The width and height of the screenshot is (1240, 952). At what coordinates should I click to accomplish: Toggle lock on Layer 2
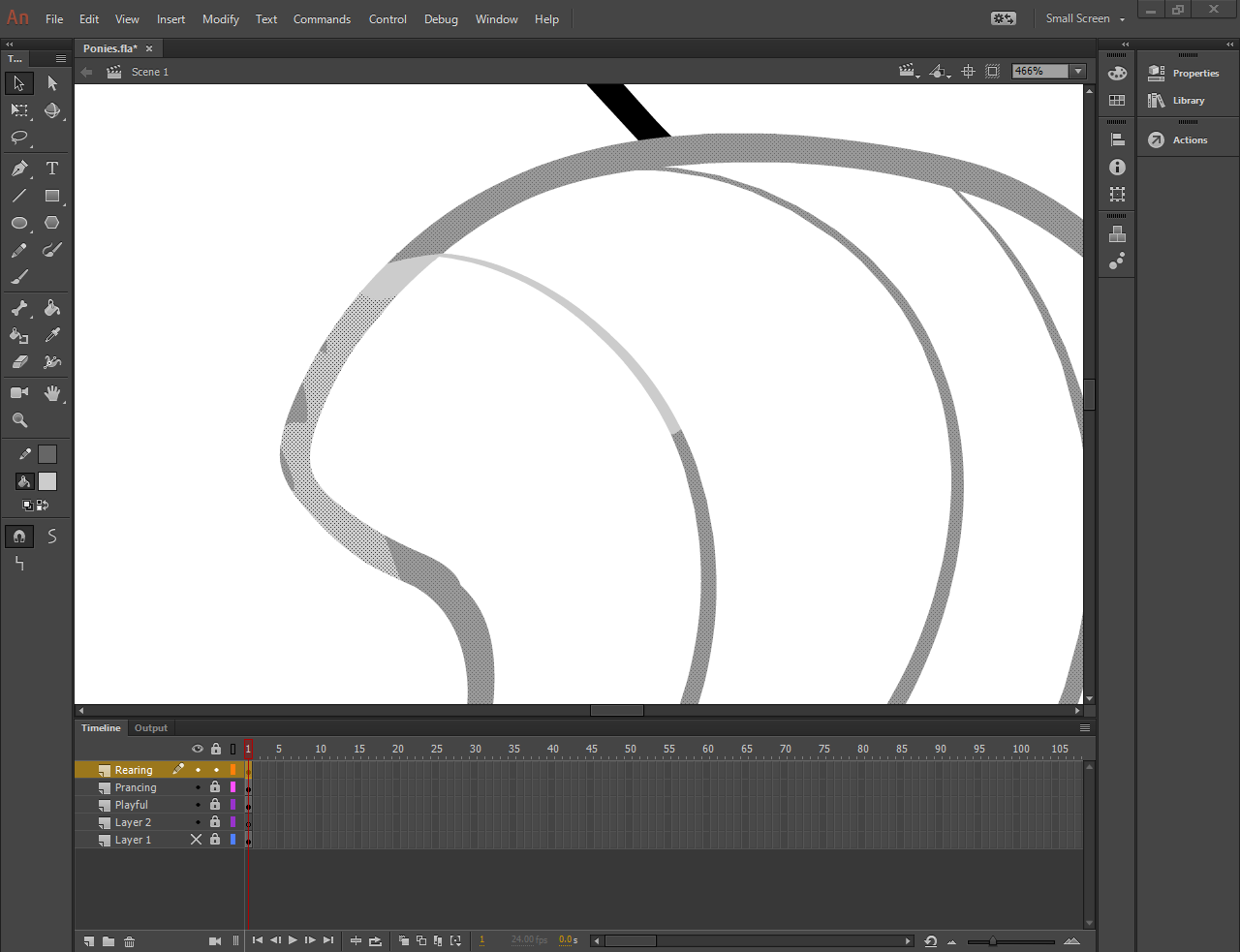pyautogui.click(x=215, y=822)
